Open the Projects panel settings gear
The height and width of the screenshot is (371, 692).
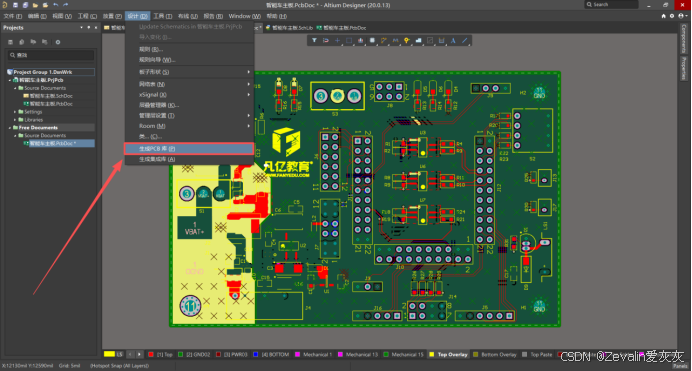[57, 42]
